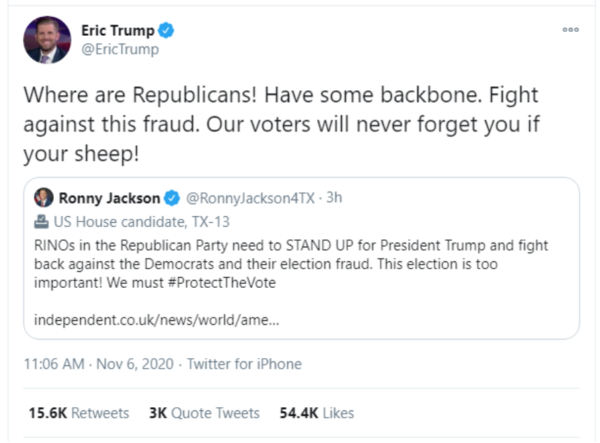The width and height of the screenshot is (600, 443).
Task: View the 54.4K Likes list
Action: point(316,412)
